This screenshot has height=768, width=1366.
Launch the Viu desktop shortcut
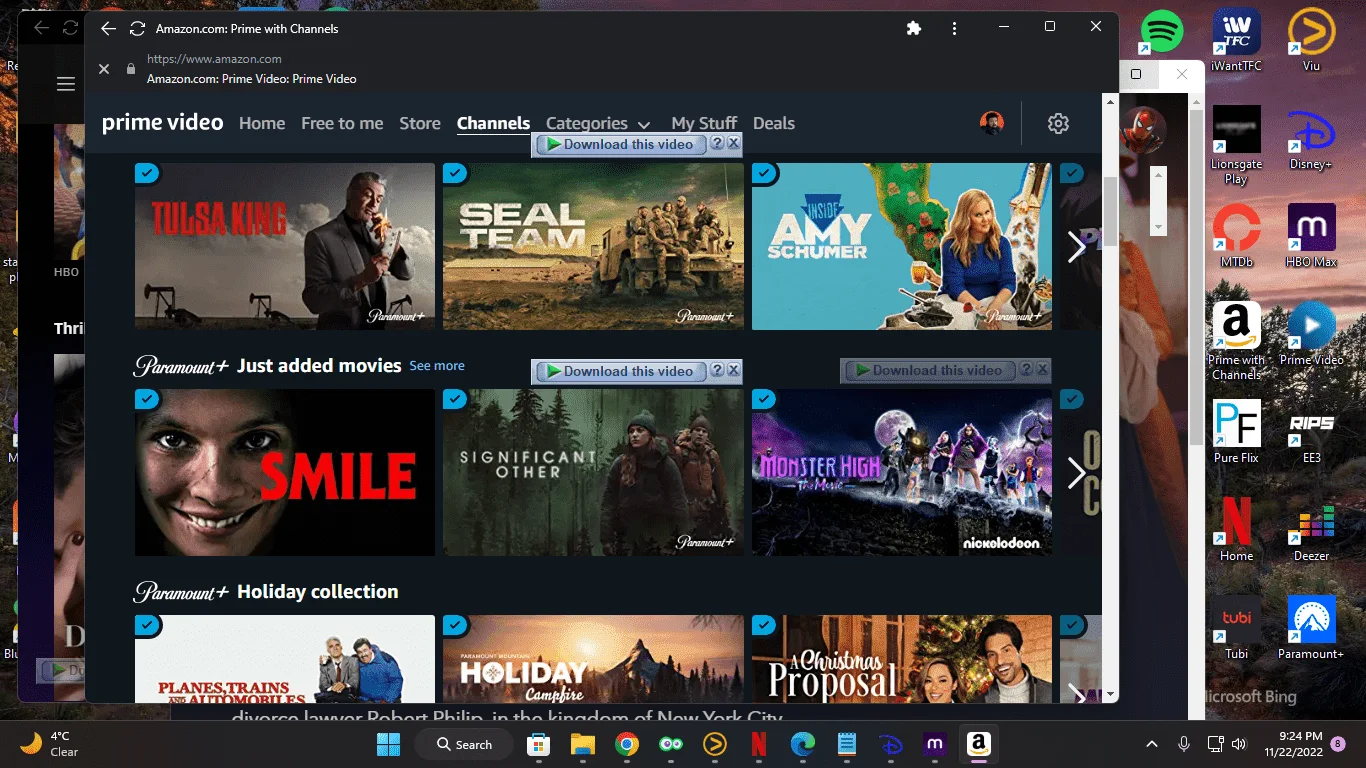pyautogui.click(x=1311, y=40)
